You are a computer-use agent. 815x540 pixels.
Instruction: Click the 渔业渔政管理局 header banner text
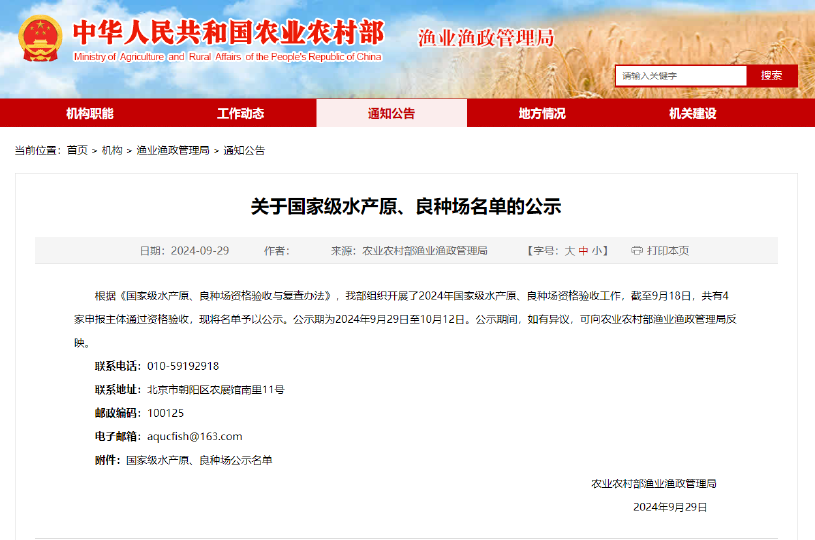pyautogui.click(x=486, y=38)
